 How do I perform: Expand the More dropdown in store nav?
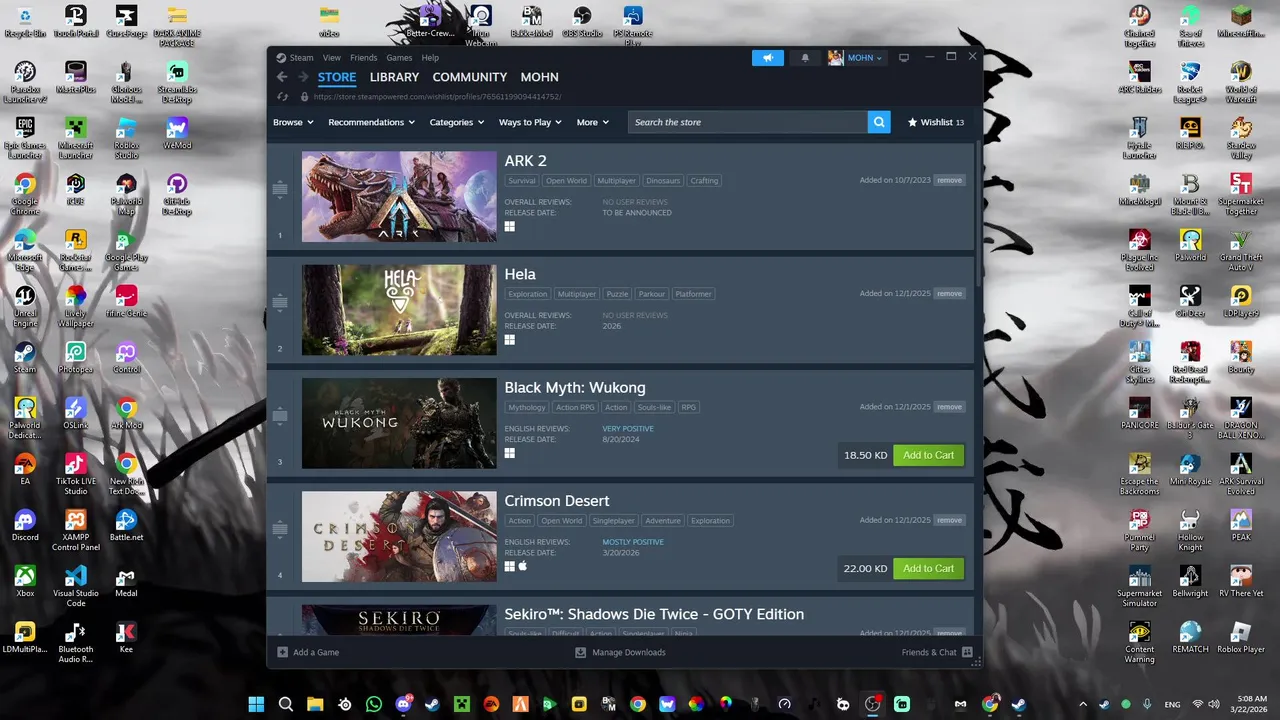point(593,122)
